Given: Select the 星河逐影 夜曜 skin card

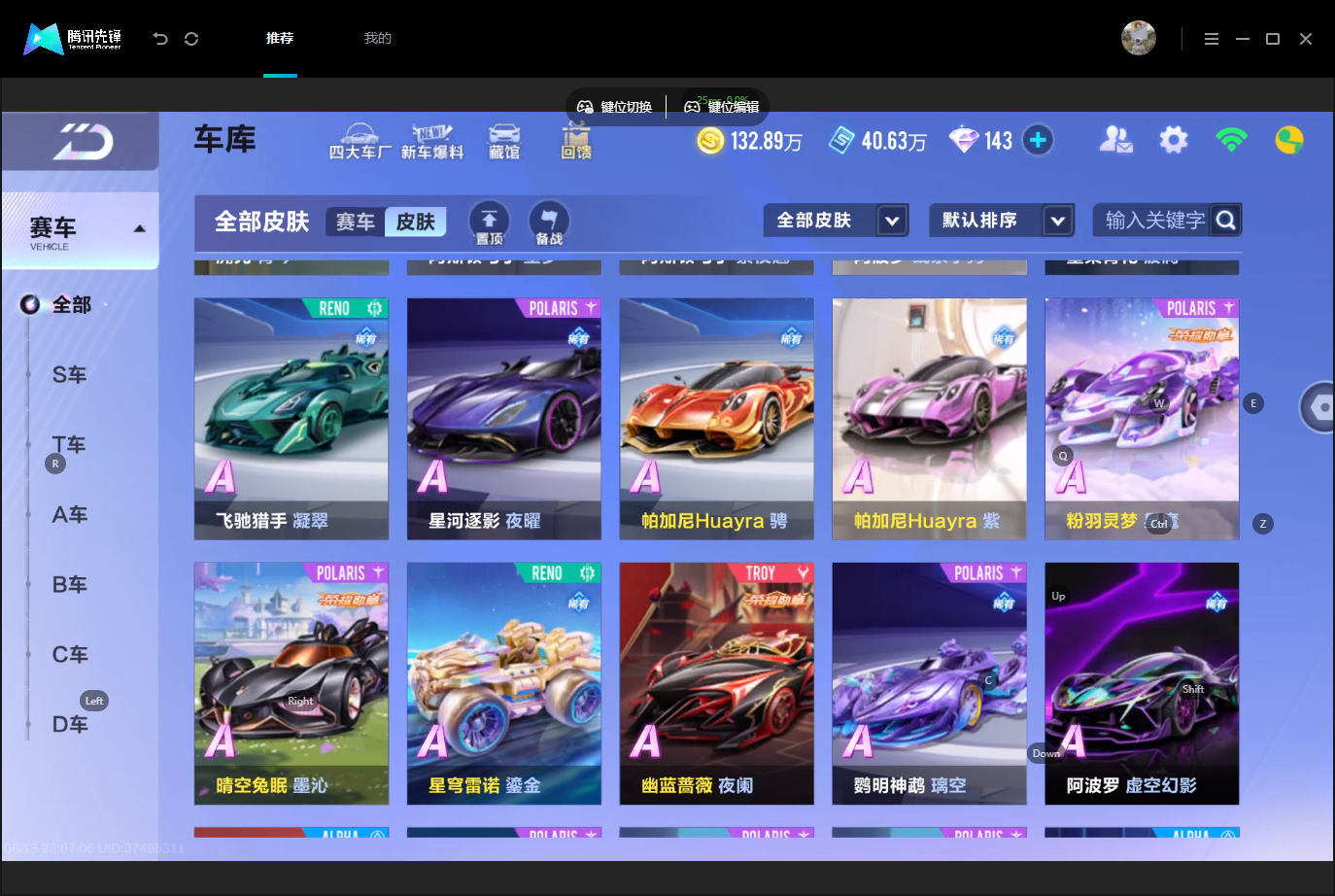Looking at the screenshot, I should point(504,419).
